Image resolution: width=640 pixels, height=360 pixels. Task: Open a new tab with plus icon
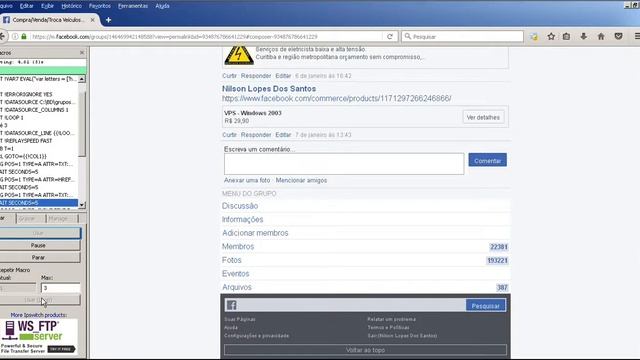tap(108, 20)
